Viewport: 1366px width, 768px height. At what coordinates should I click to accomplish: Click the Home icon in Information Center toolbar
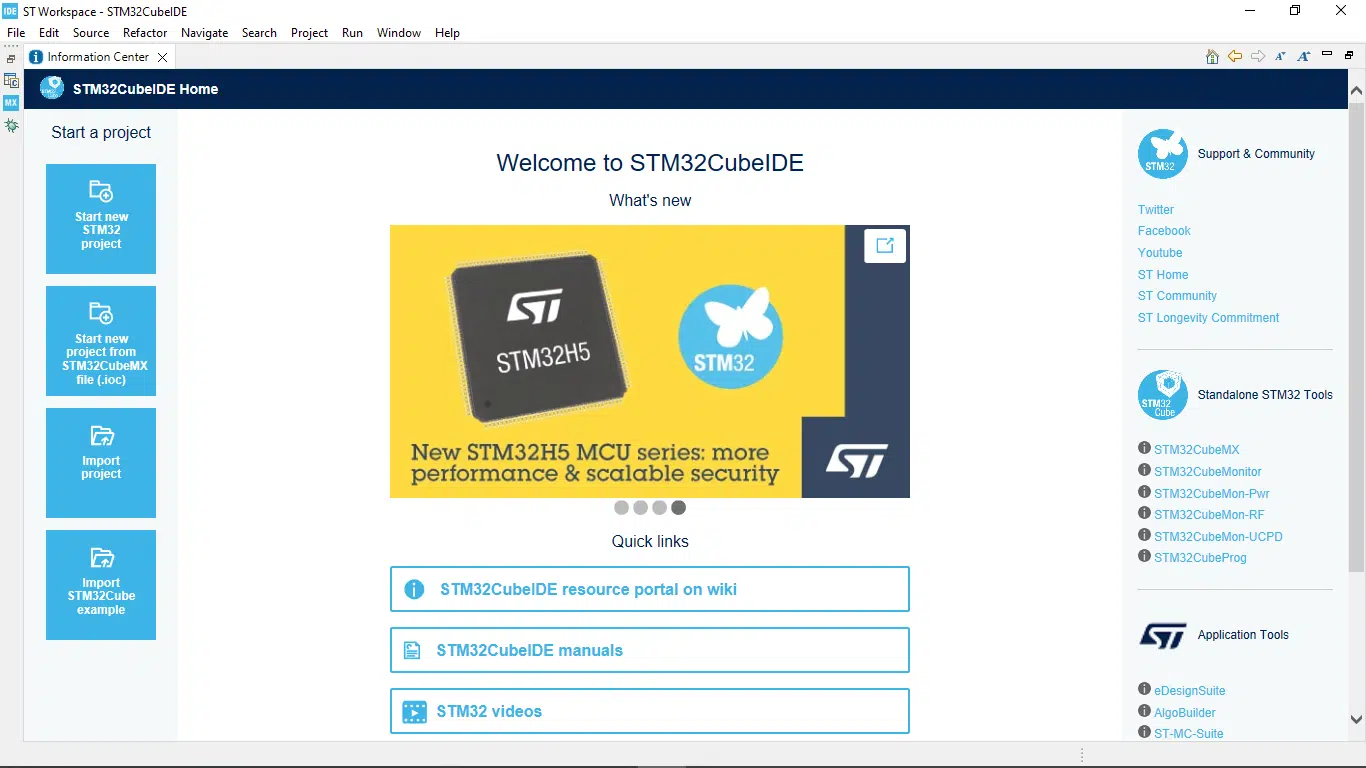(x=1212, y=57)
